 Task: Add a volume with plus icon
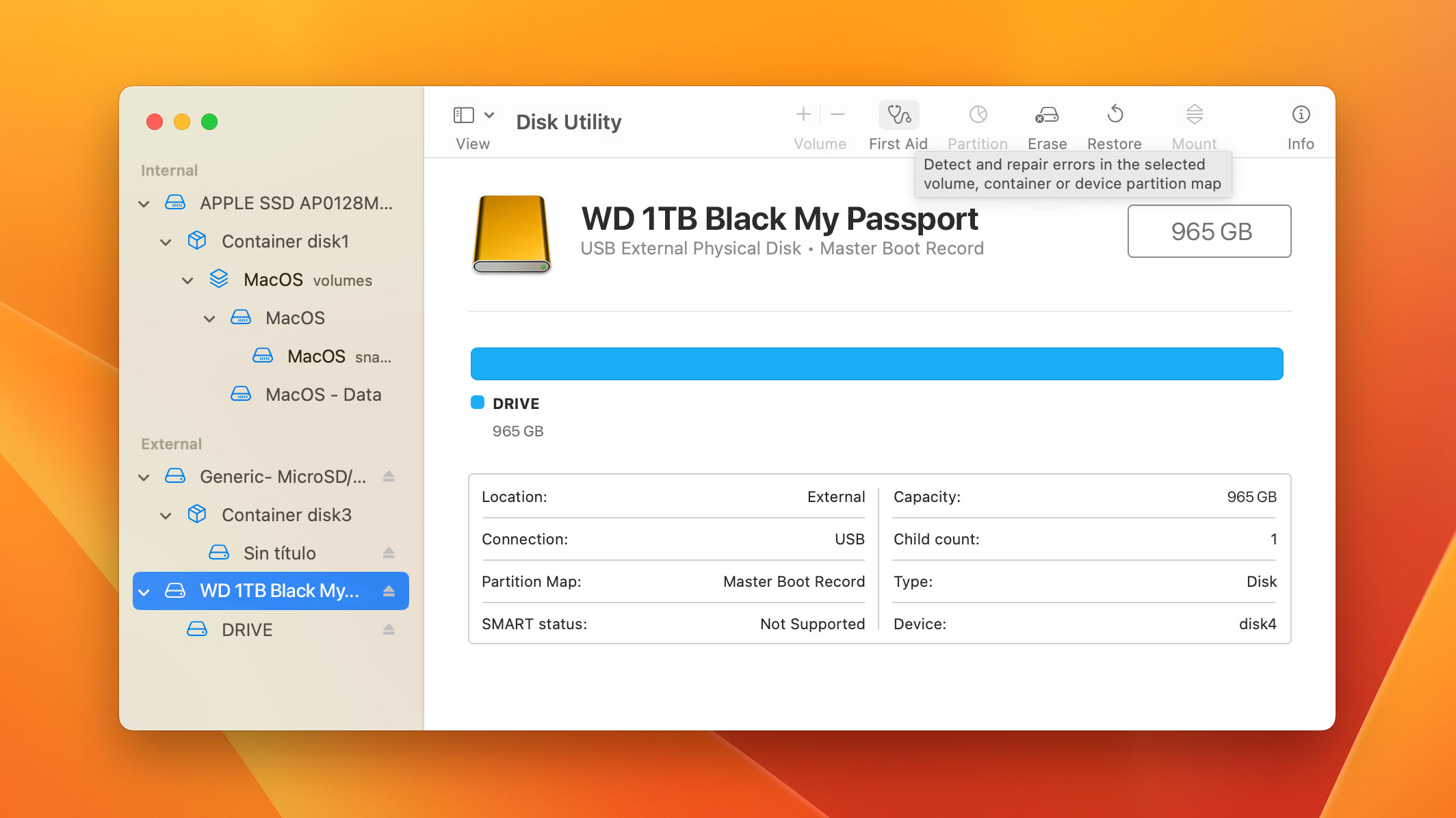(803, 114)
